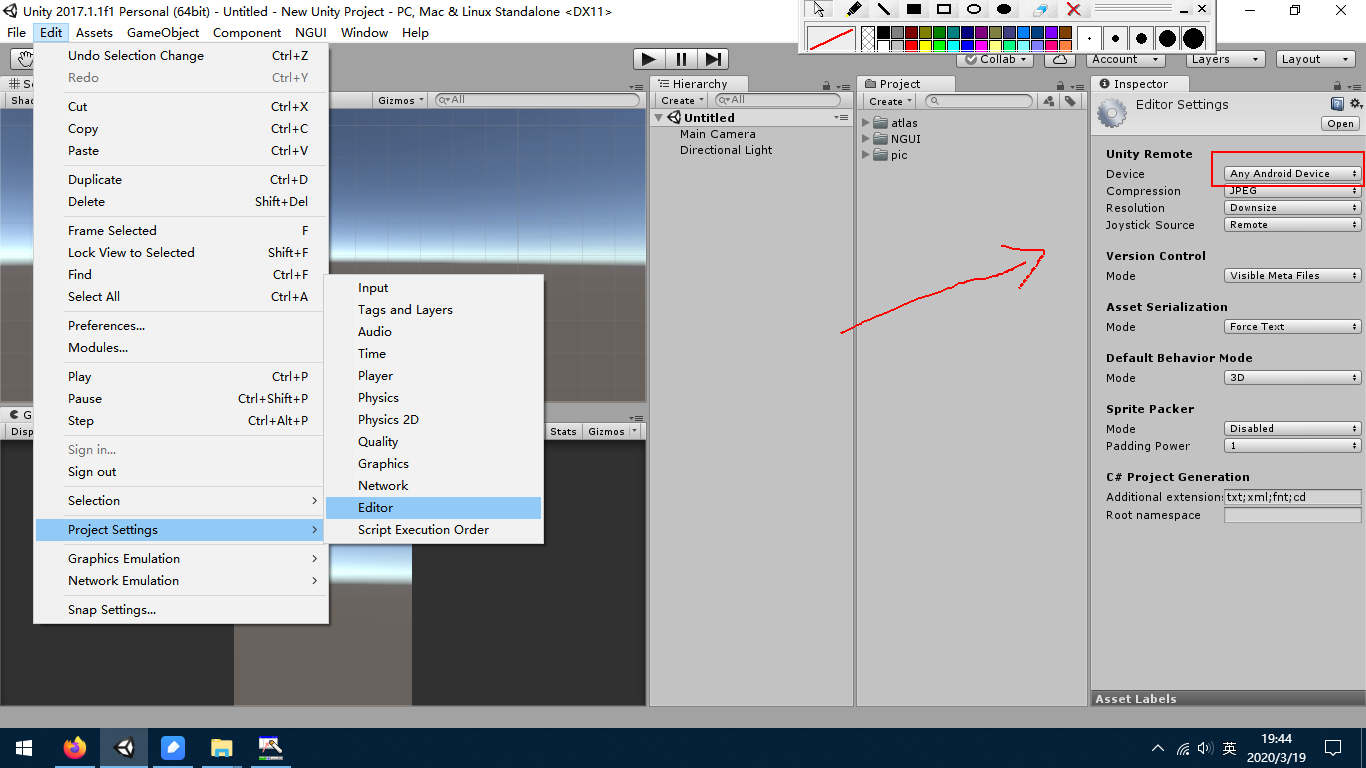Click the Pause button in Unity toolbar
1366x768 pixels.
click(x=680, y=58)
